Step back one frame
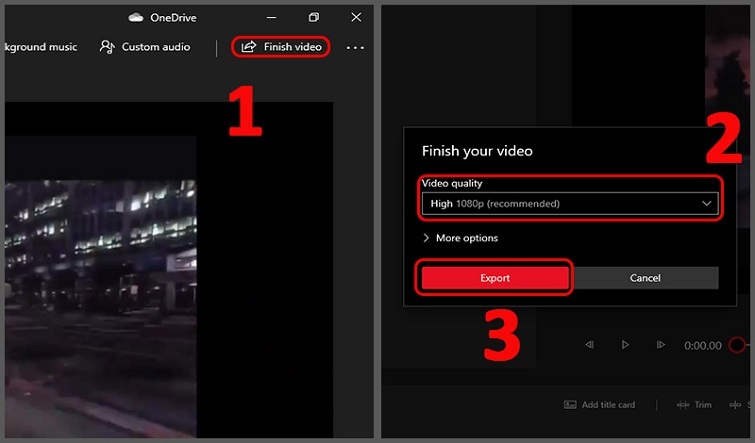Viewport: 755px width, 443px height. [x=589, y=345]
